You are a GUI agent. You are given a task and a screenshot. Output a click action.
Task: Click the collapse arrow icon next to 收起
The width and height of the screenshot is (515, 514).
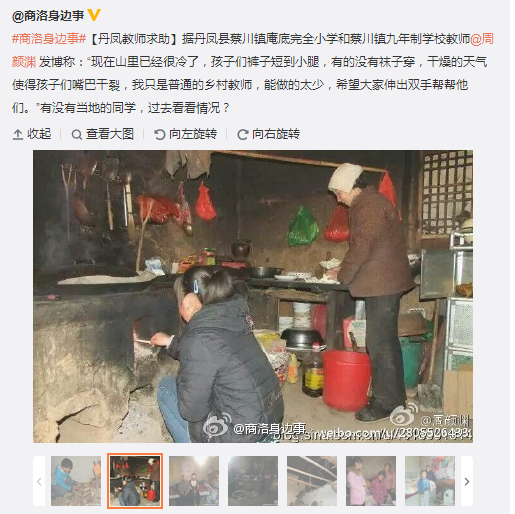point(17,134)
